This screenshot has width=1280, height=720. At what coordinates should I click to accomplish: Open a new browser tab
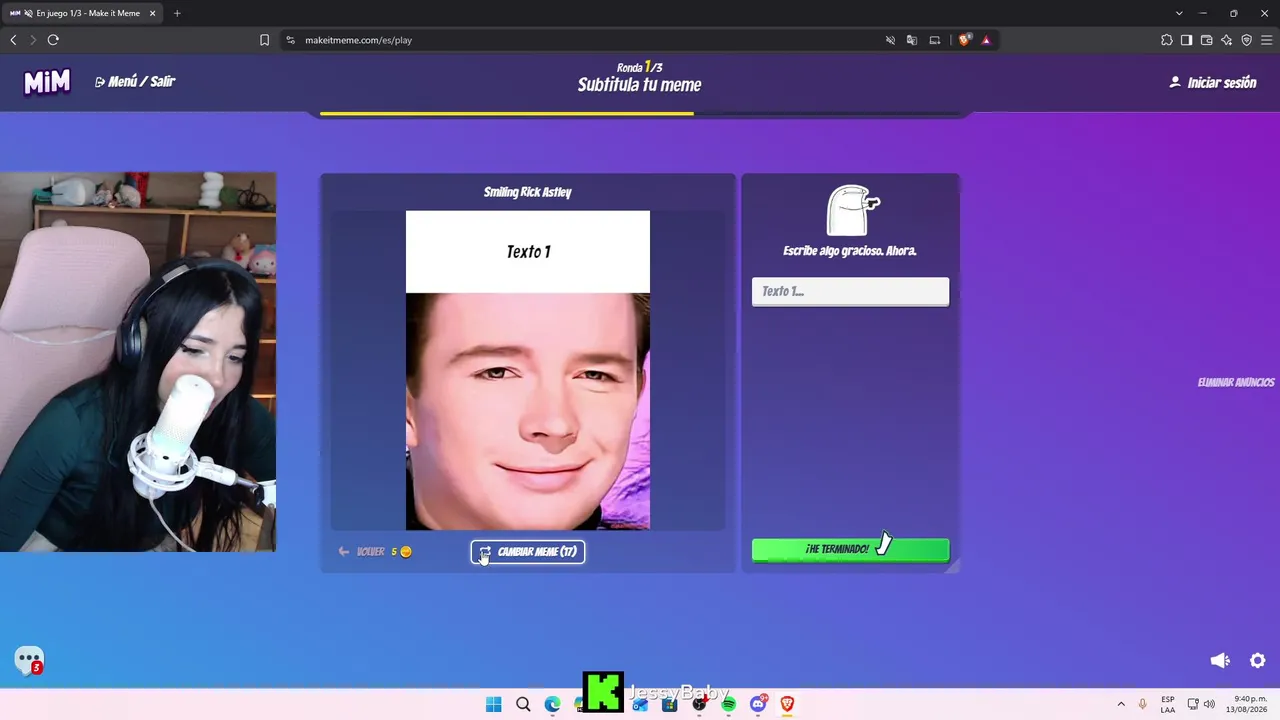click(x=177, y=13)
